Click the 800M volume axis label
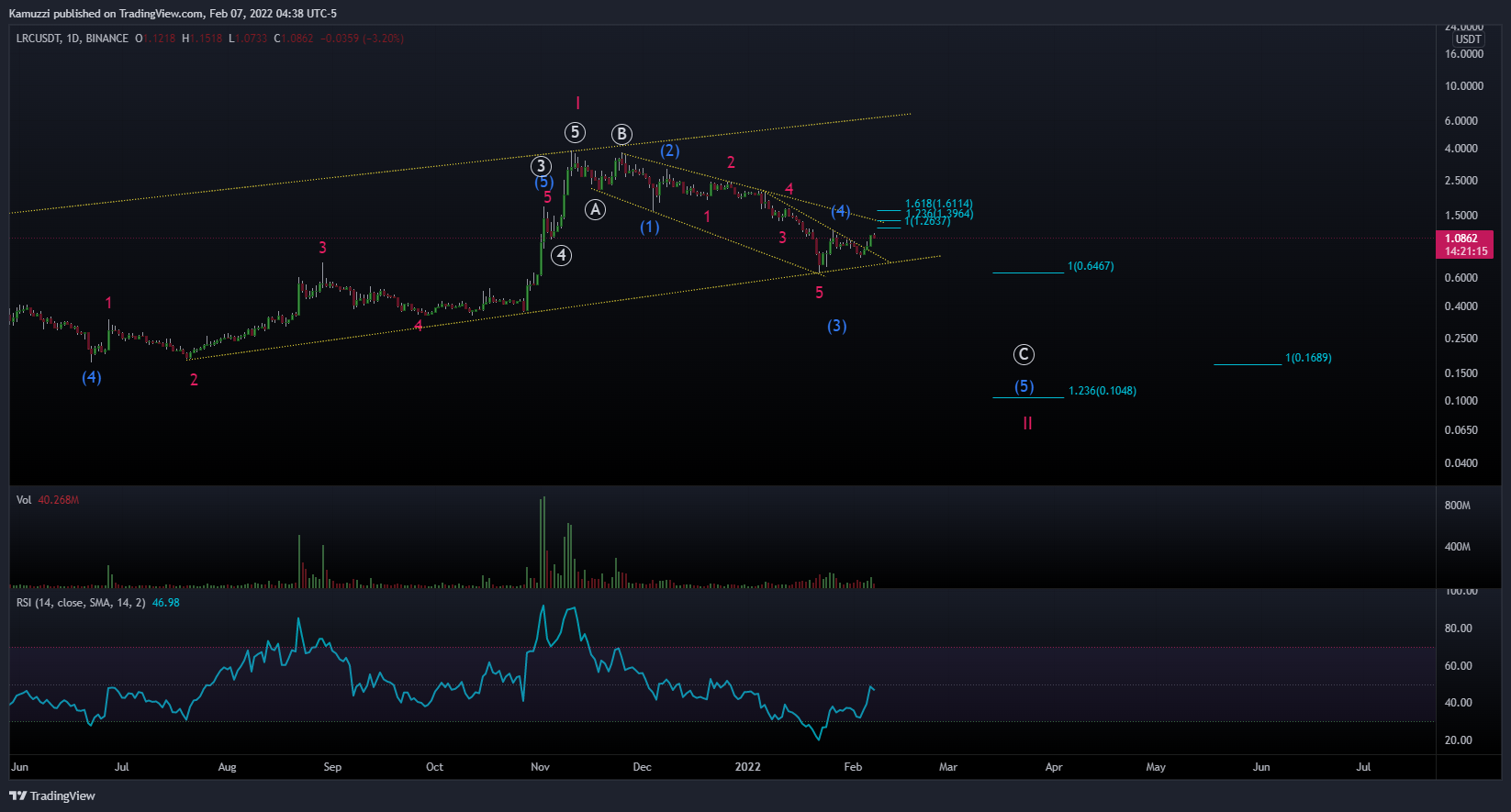Viewport: 1511px width, 812px height. tap(1458, 506)
